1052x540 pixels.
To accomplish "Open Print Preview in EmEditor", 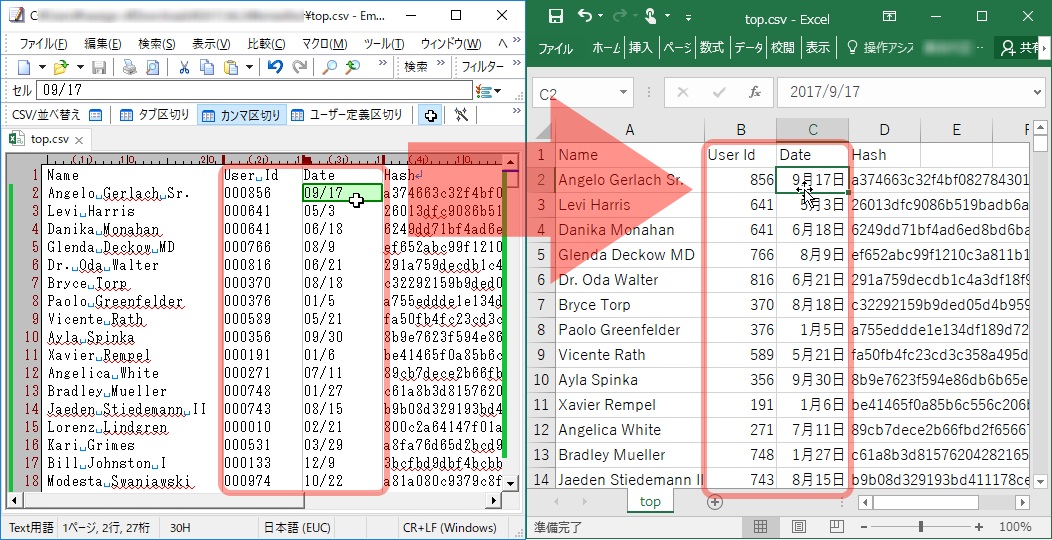I will pos(153,67).
